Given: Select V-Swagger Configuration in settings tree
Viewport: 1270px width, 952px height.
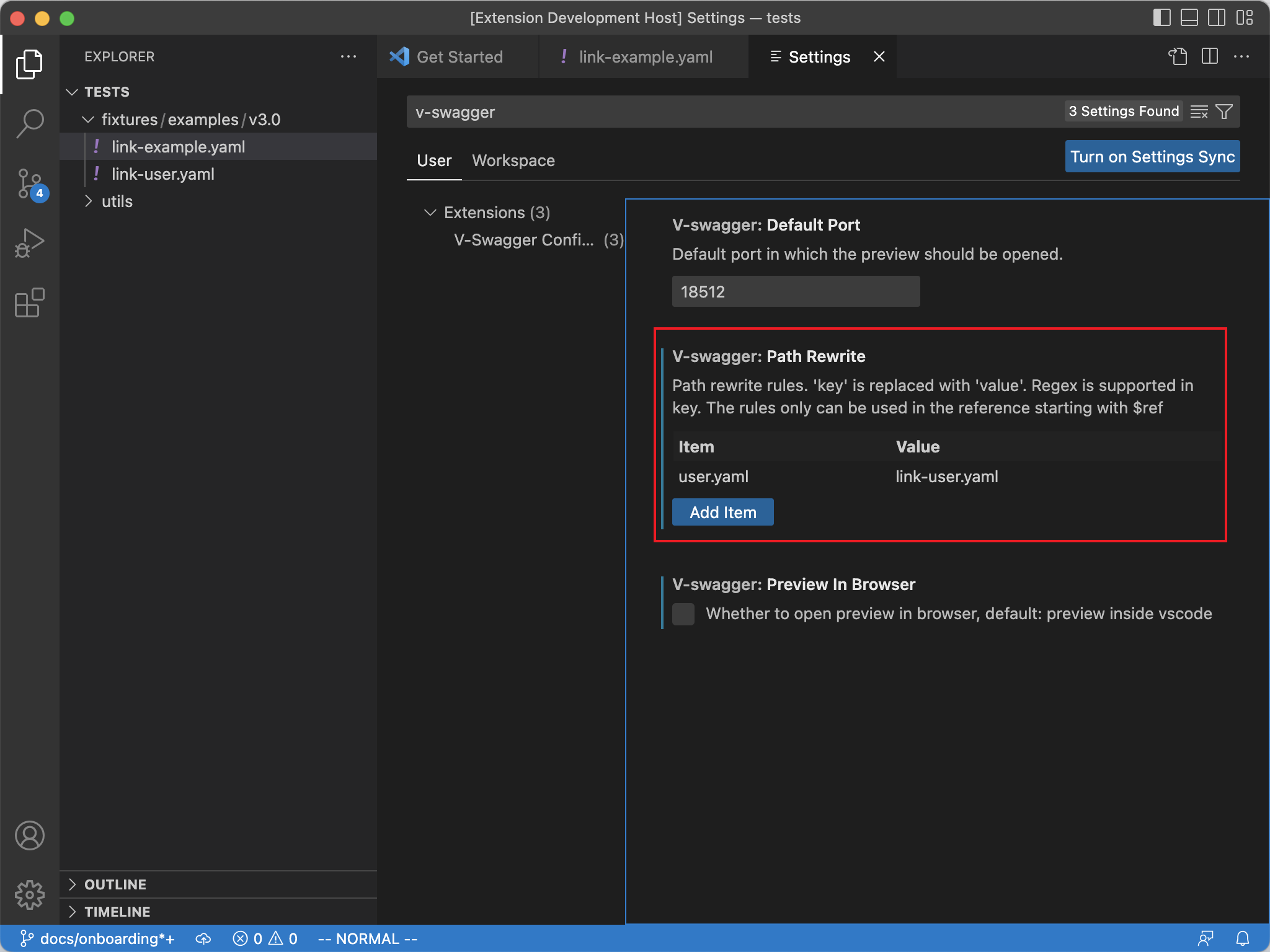Looking at the screenshot, I should coord(538,240).
